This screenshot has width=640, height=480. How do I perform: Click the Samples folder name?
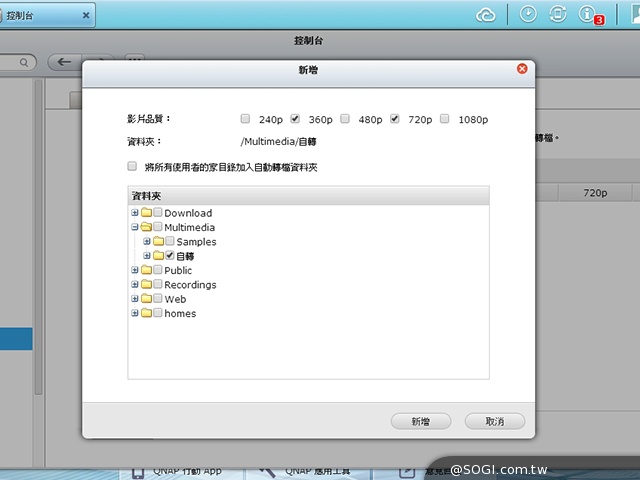(196, 242)
